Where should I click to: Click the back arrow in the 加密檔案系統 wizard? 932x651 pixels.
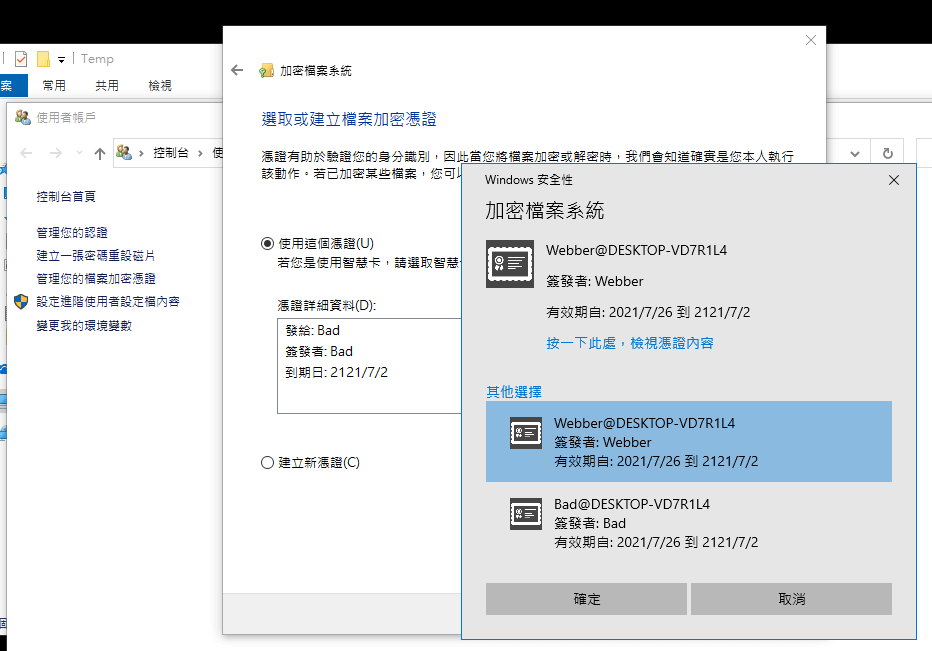coord(237,70)
